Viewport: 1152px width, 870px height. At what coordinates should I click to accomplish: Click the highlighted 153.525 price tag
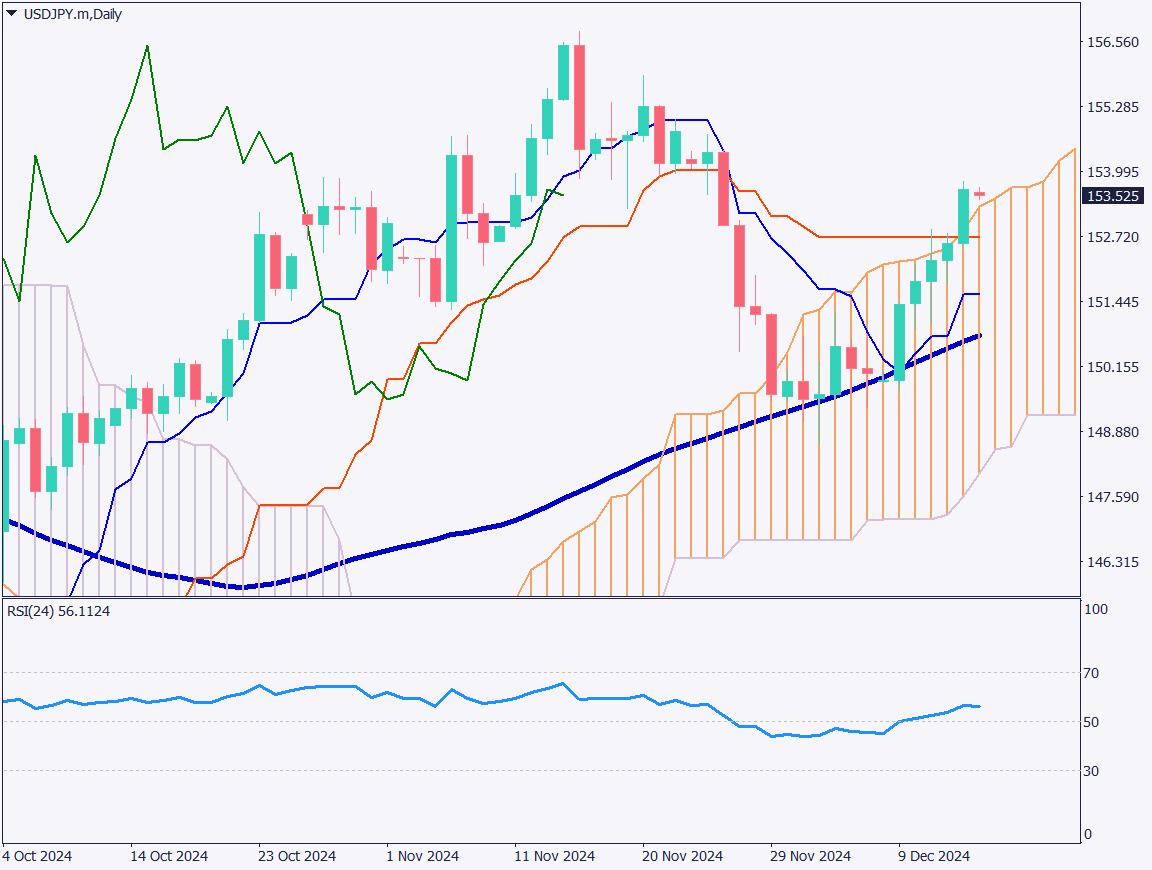(x=1114, y=197)
